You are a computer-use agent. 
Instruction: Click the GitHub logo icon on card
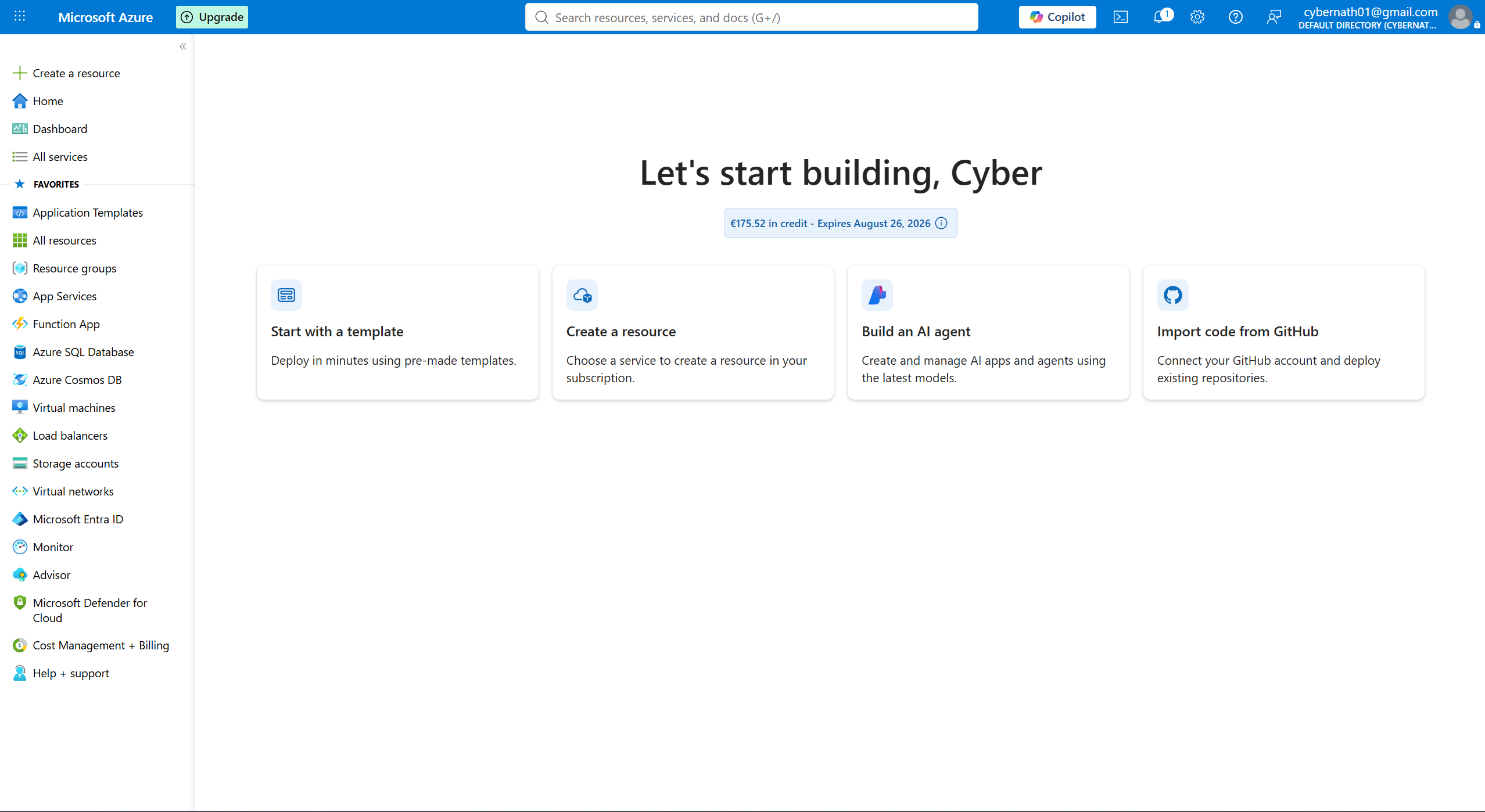(x=1173, y=295)
